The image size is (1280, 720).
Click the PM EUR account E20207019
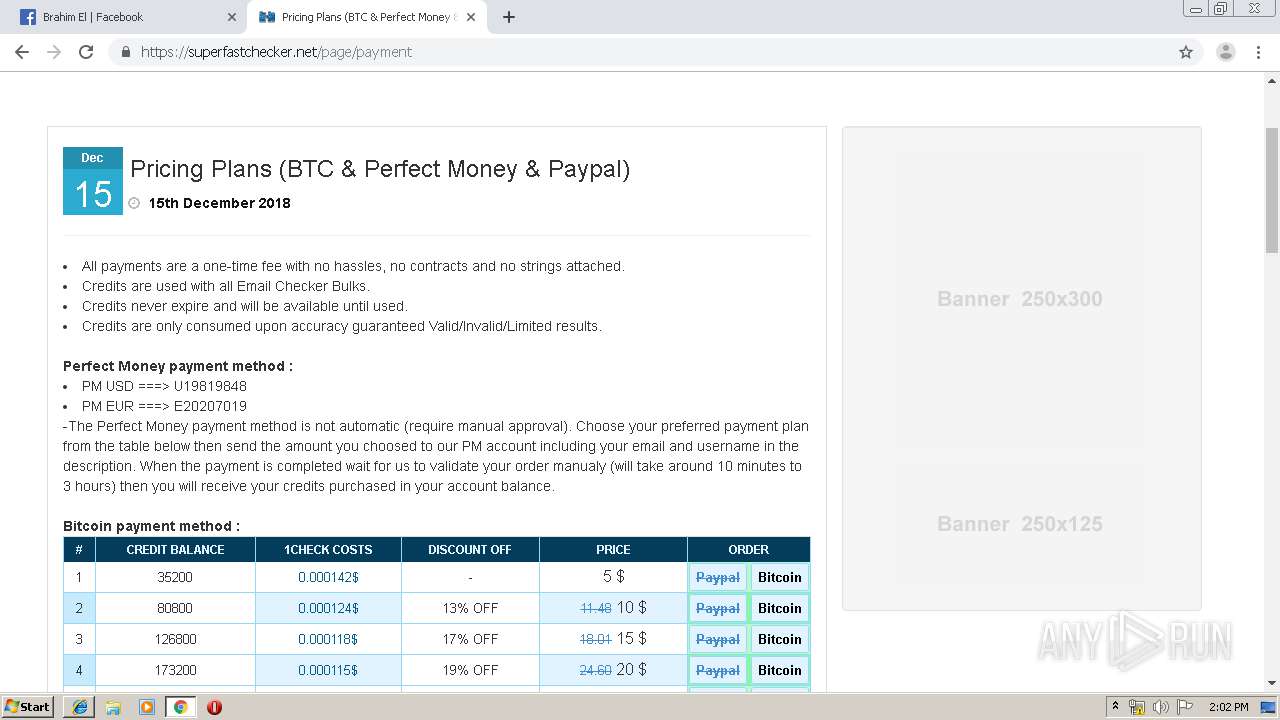(x=210, y=406)
